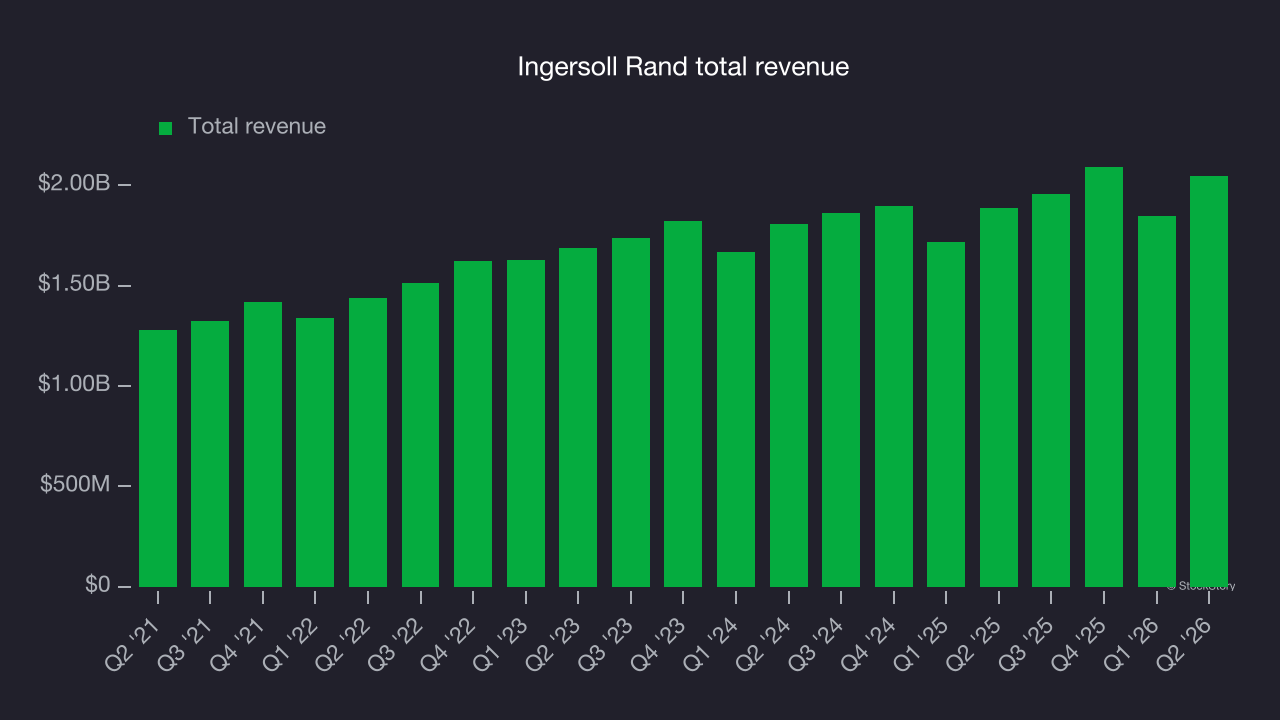This screenshot has height=720, width=1280.
Task: Select the Q4 '21 revenue bar
Action: [x=263, y=444]
